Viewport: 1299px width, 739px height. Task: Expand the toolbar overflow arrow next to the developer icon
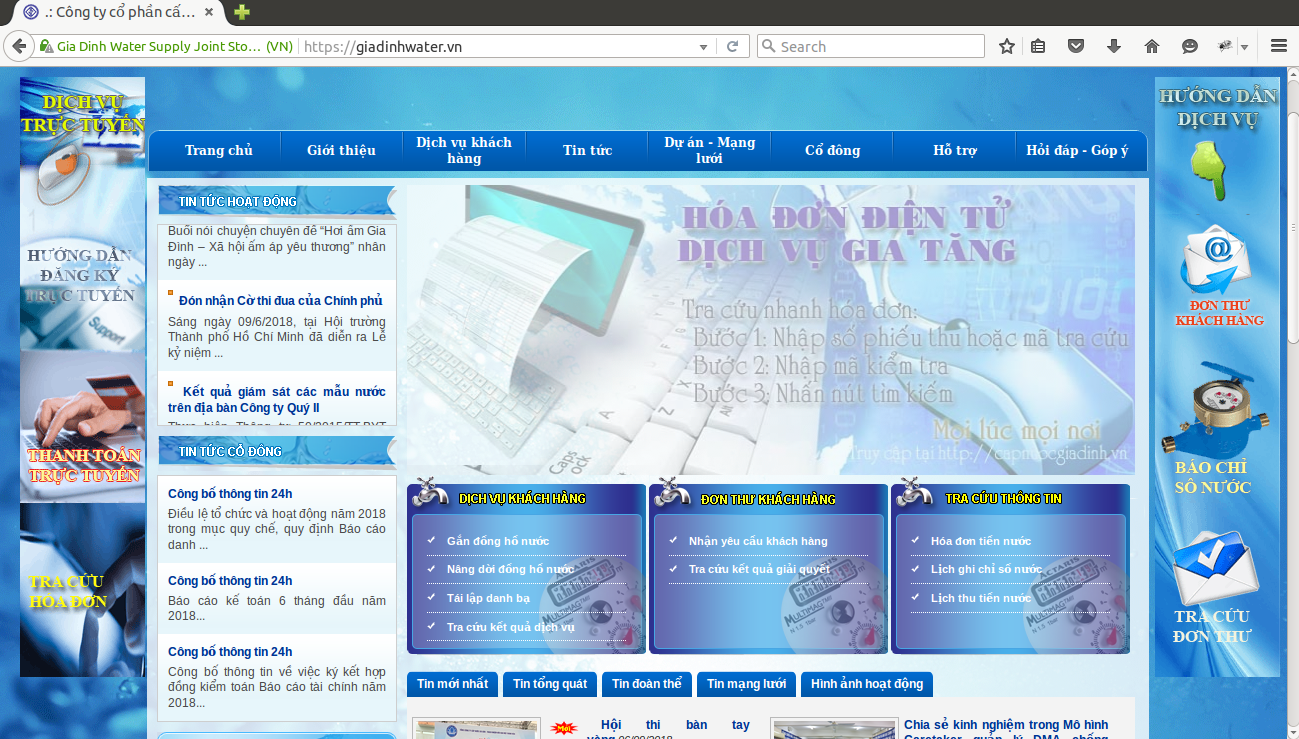(1244, 47)
